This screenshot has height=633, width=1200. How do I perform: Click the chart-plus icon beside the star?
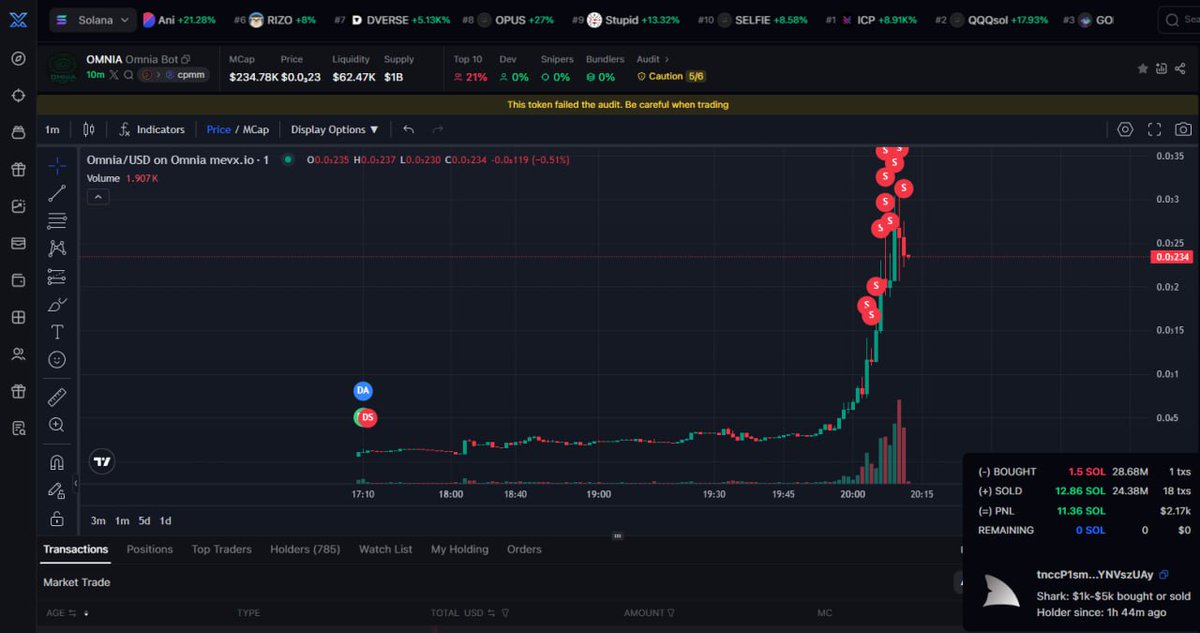(x=1162, y=69)
